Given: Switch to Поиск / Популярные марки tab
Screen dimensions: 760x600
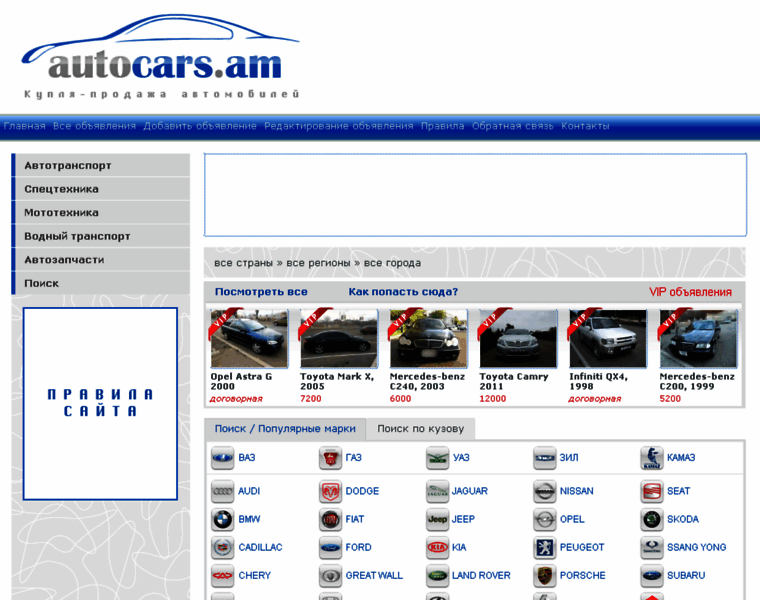Looking at the screenshot, I should pos(285,429).
